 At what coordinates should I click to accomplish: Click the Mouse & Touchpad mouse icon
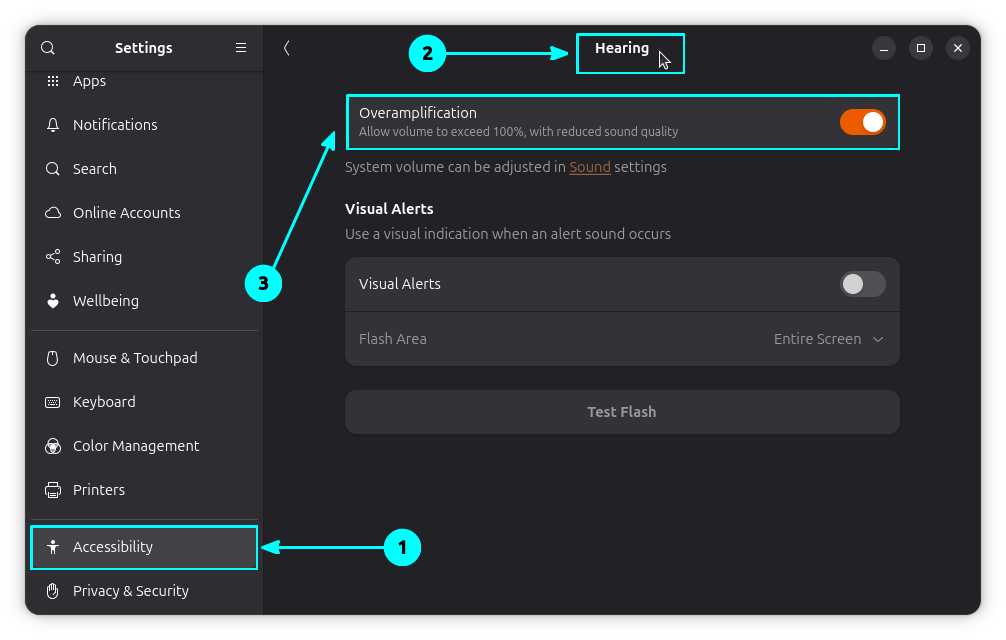coord(53,358)
